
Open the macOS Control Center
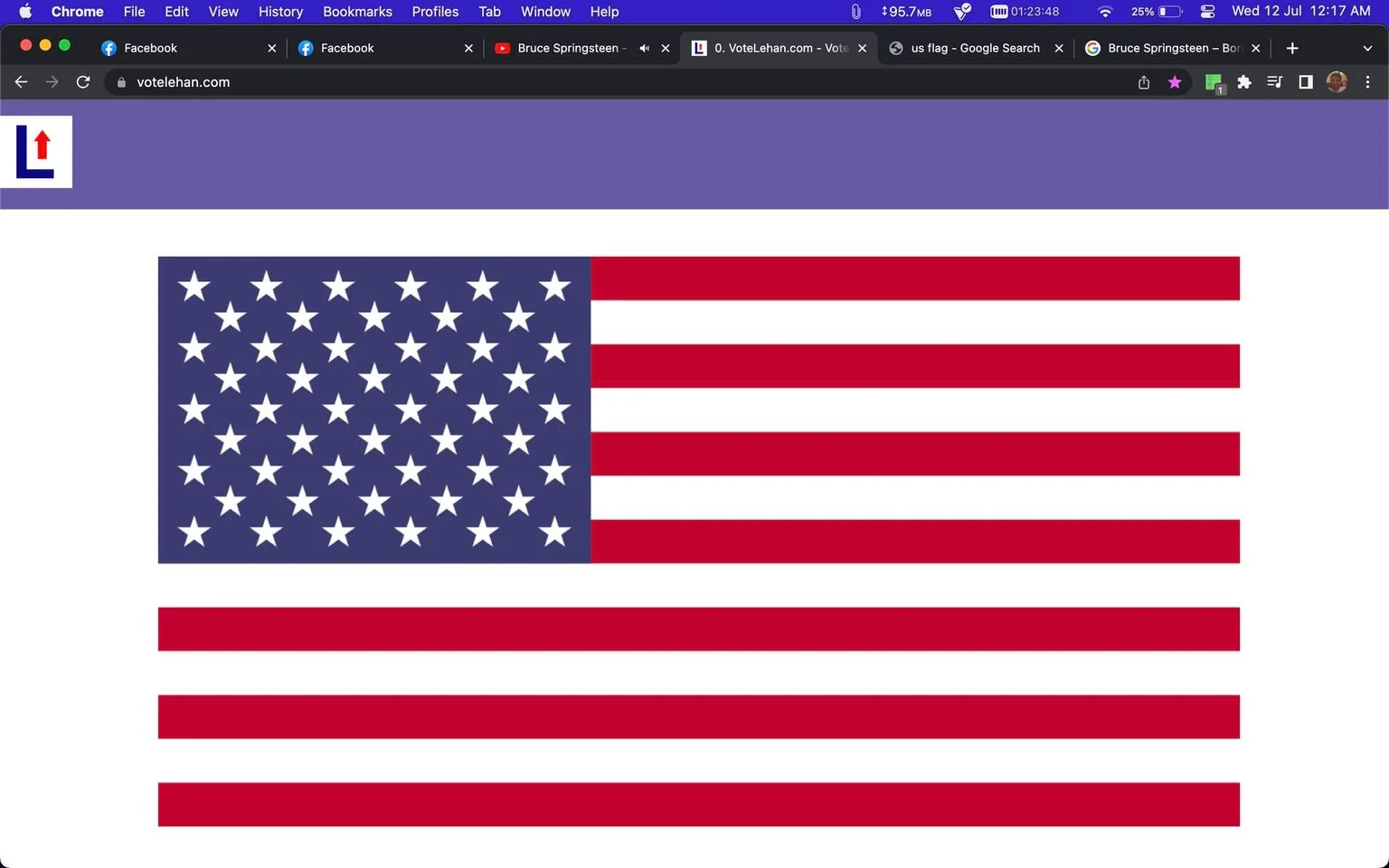coord(1207,12)
